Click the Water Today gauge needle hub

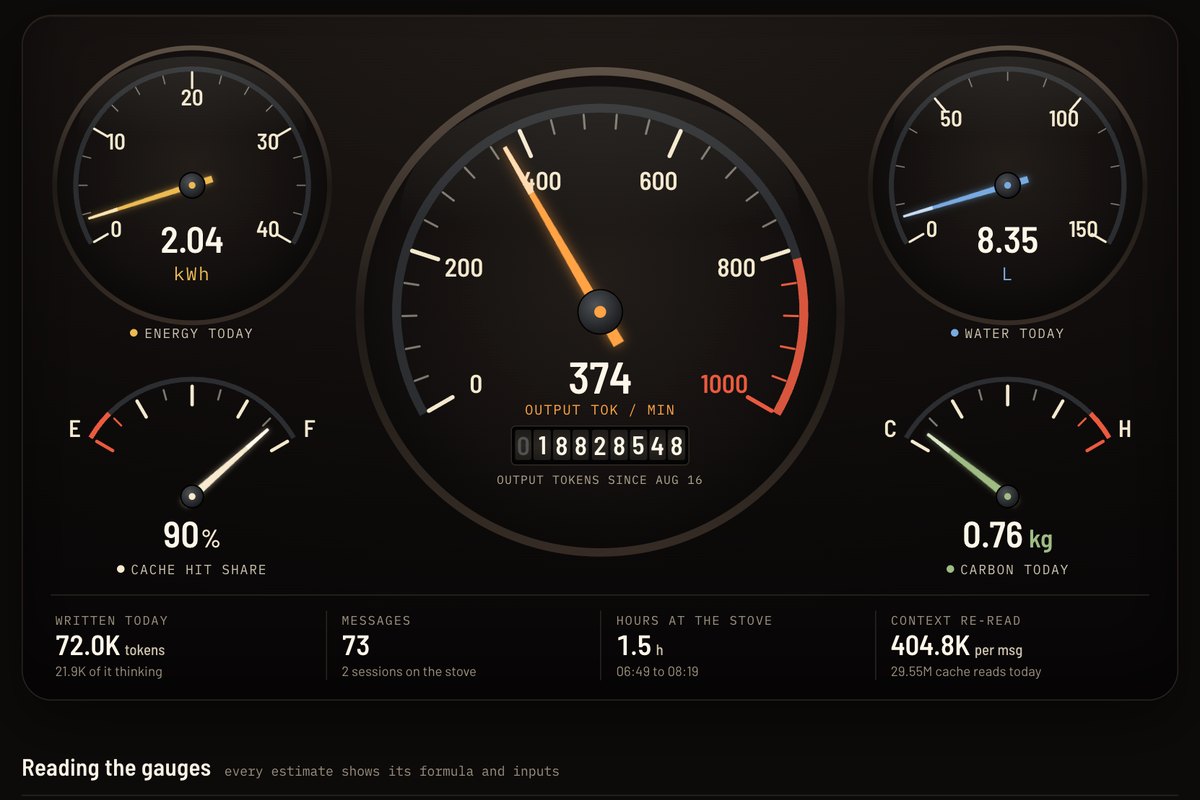pyautogui.click(x=1007, y=185)
